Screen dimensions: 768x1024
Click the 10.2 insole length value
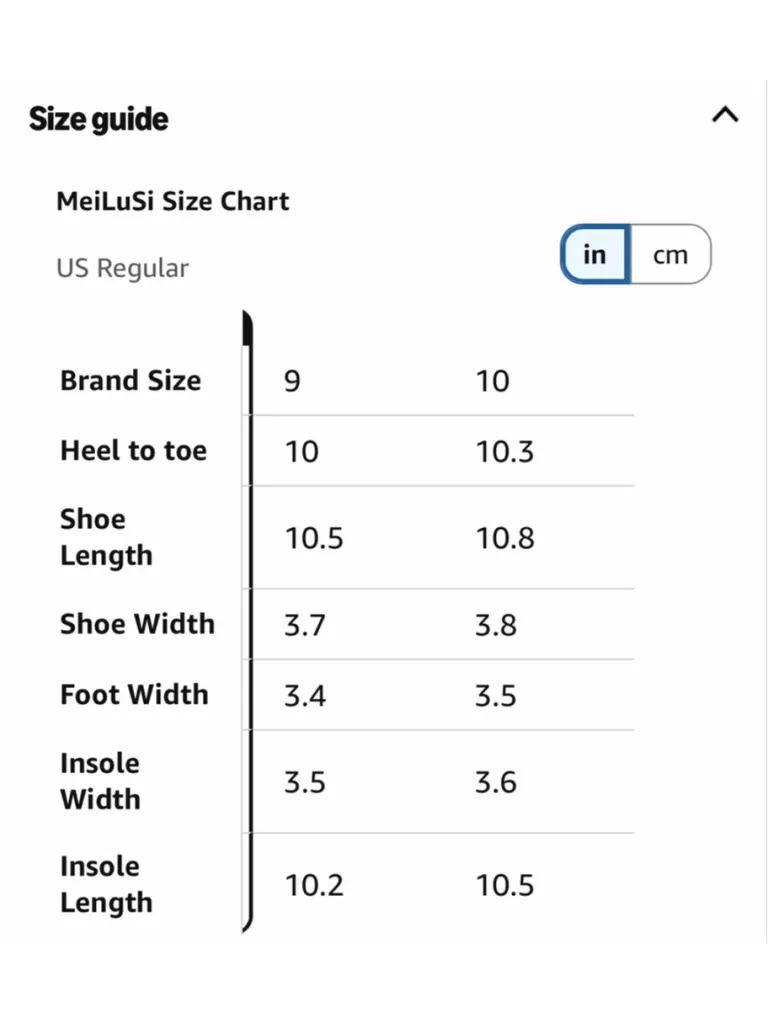coord(313,886)
